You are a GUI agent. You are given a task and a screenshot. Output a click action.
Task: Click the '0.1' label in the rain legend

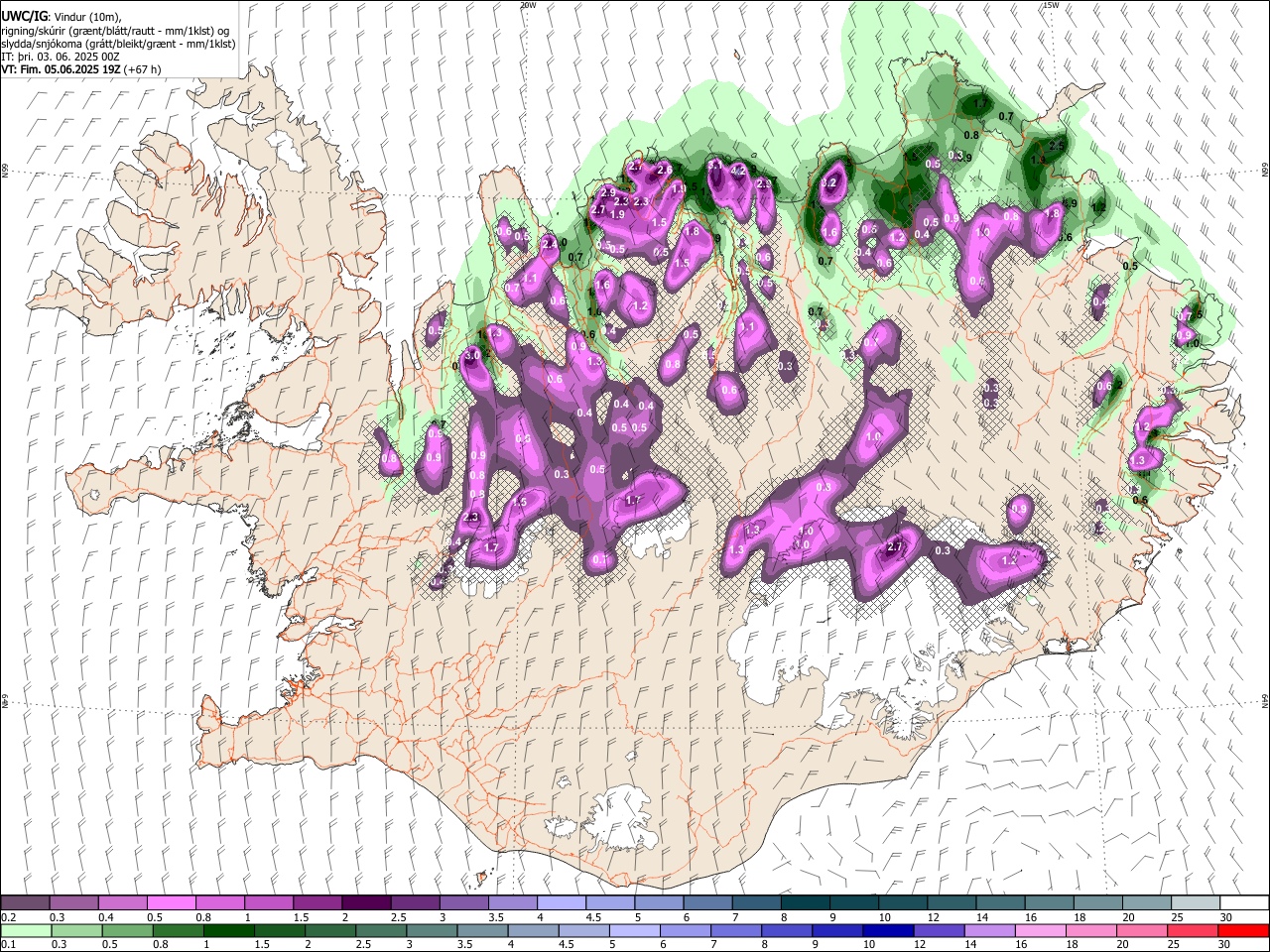click(x=7, y=945)
